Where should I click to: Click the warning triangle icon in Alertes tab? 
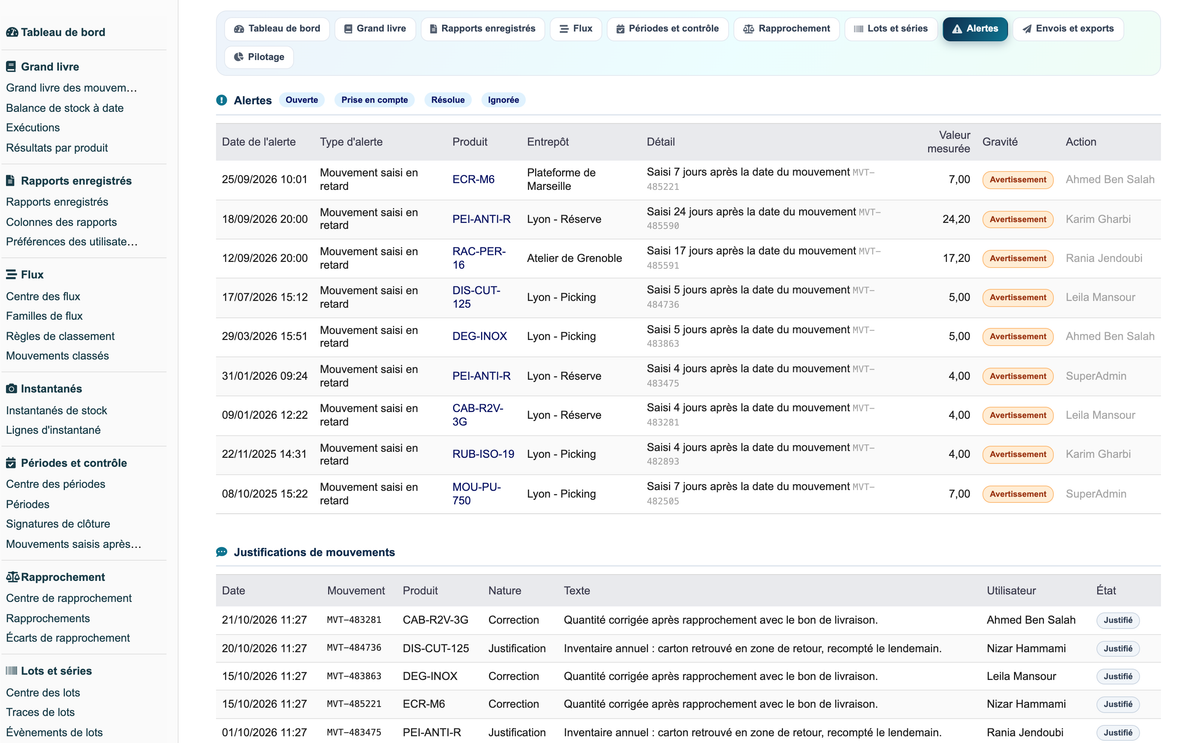click(x=957, y=29)
